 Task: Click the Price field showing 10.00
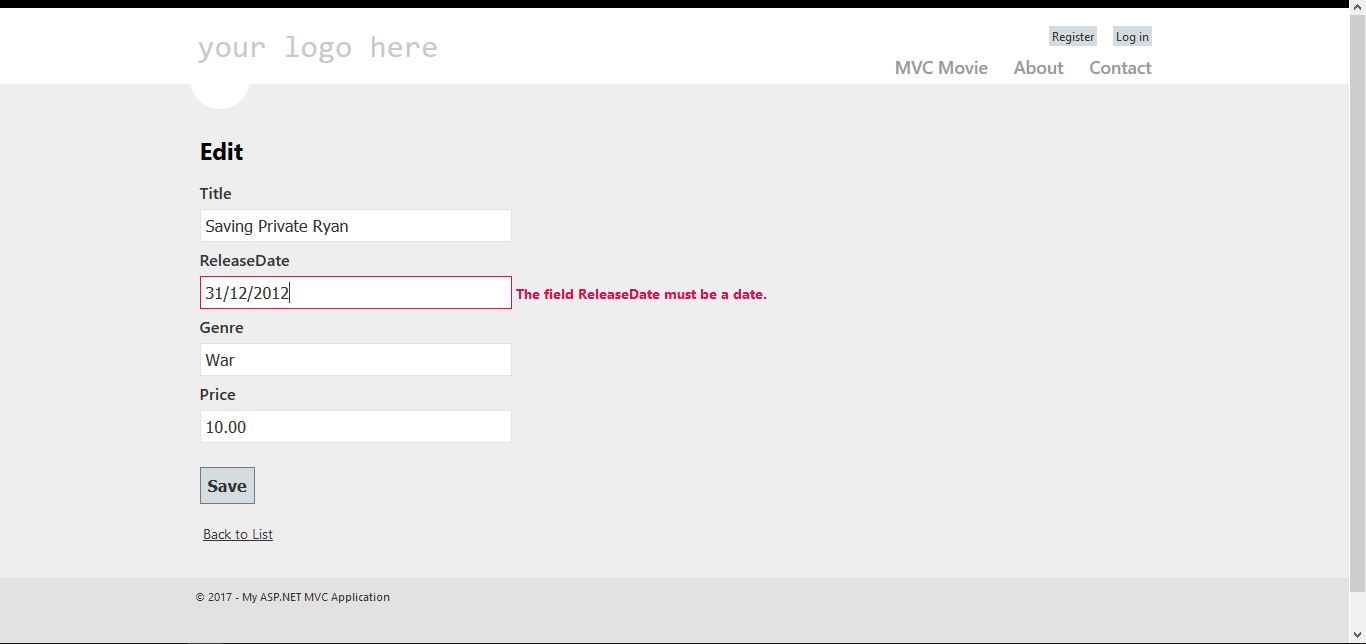click(355, 427)
